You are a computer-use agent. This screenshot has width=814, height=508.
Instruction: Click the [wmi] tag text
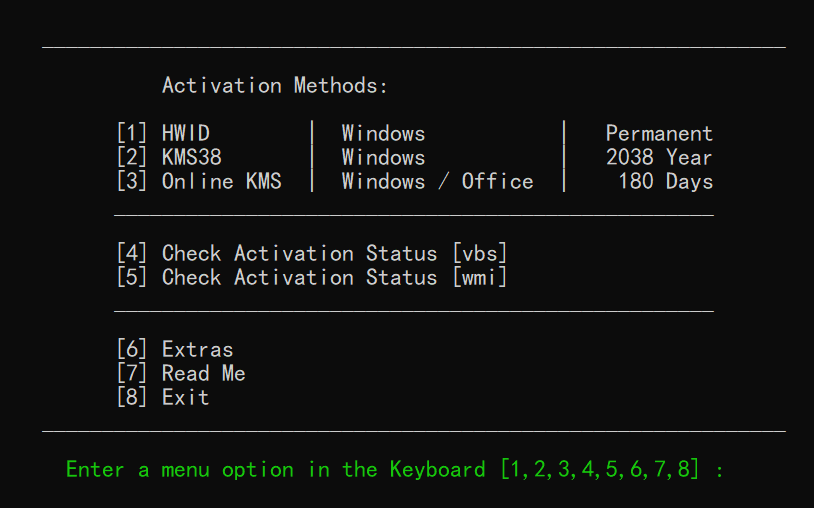point(479,278)
